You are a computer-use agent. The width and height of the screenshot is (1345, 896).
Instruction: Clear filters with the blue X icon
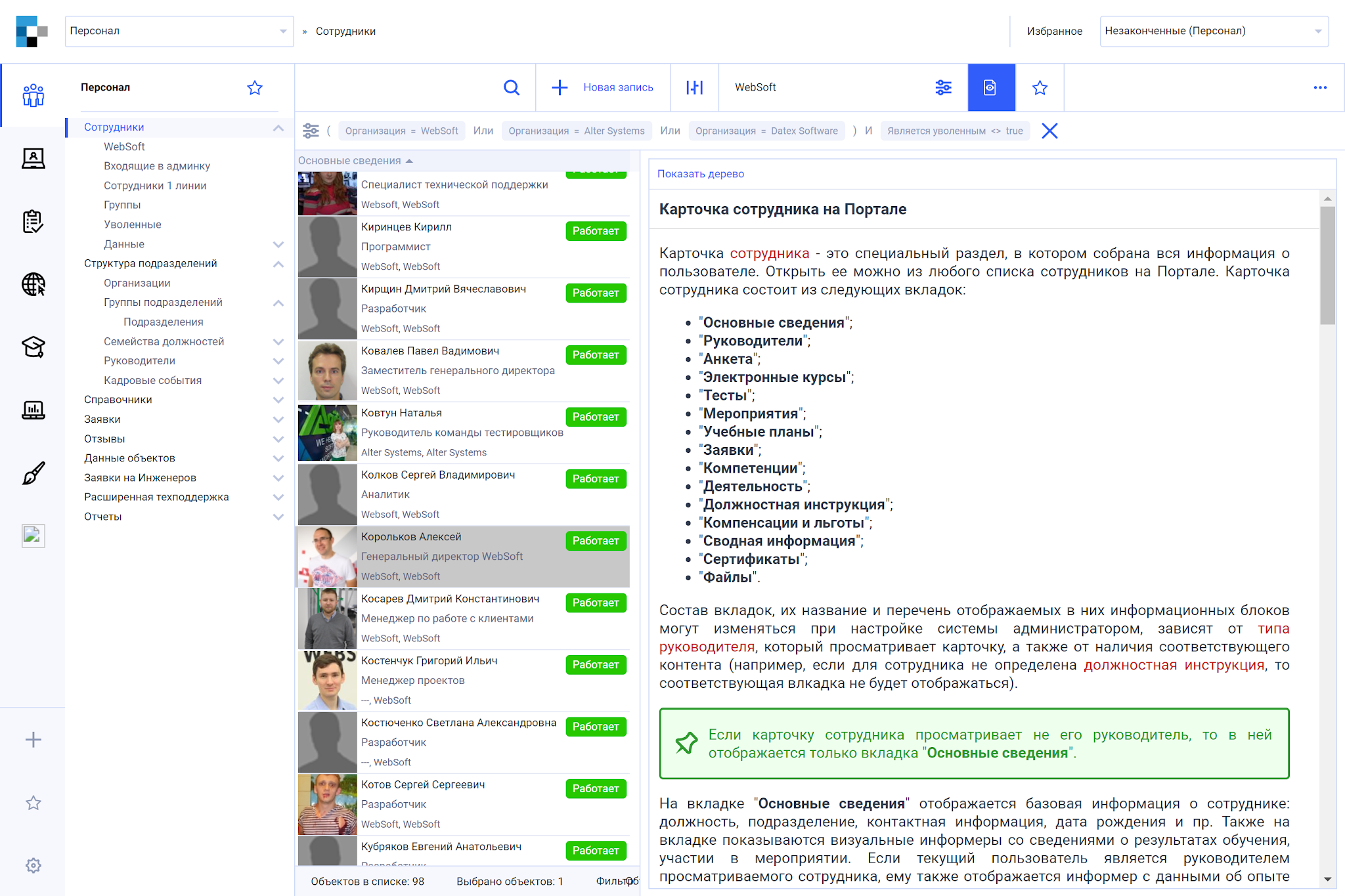click(x=1049, y=131)
